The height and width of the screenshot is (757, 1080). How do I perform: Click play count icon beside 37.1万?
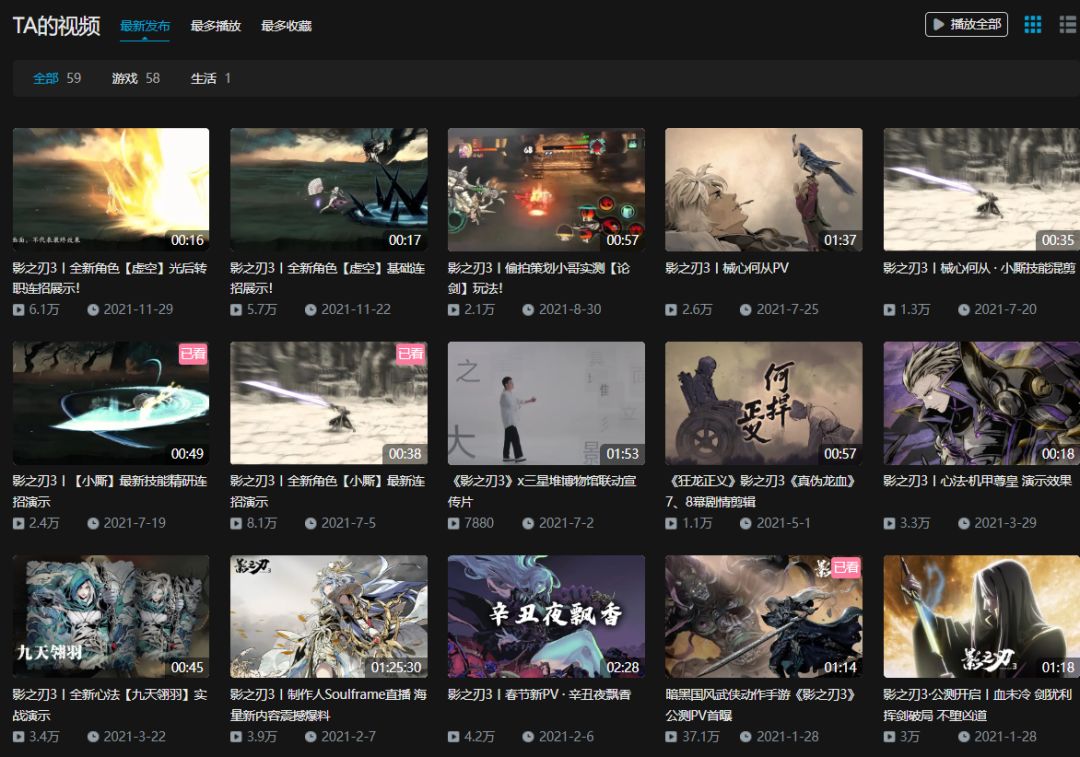672,737
